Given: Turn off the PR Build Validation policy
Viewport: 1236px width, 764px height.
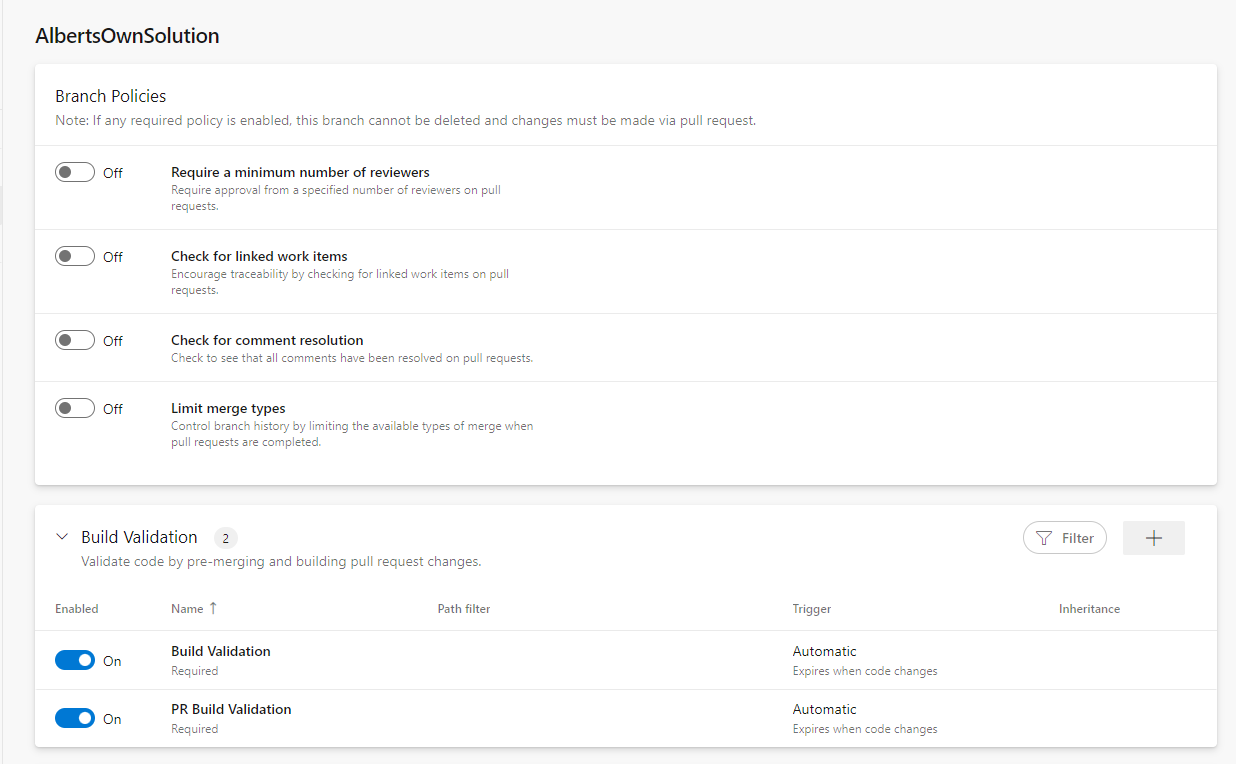Looking at the screenshot, I should [75, 718].
